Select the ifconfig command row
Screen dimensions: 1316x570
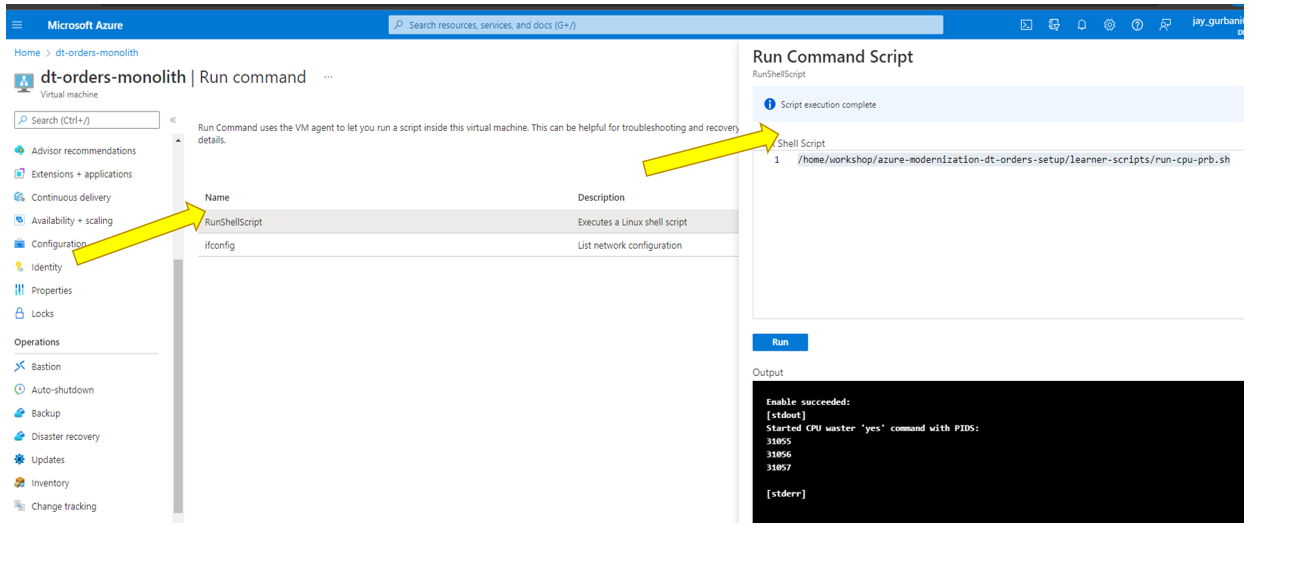click(220, 245)
